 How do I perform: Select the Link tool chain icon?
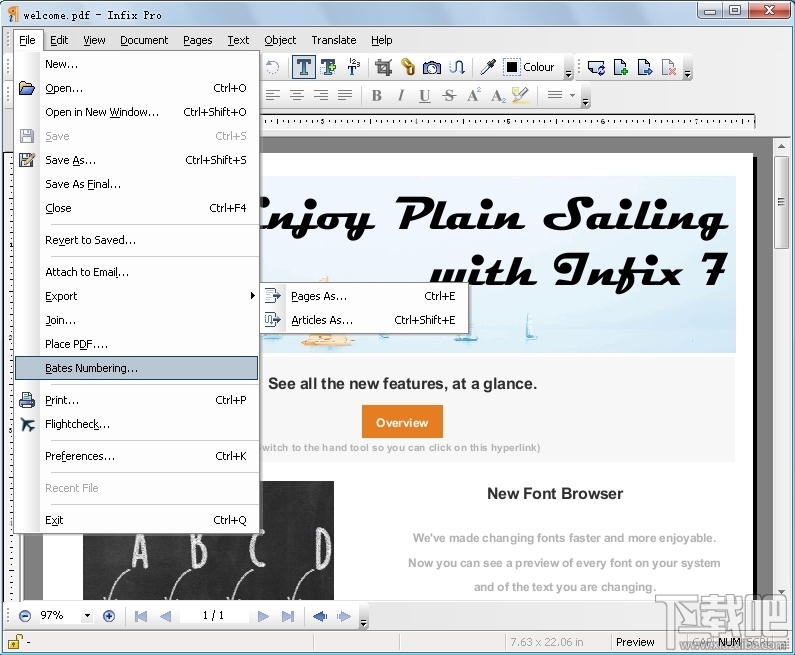[408, 67]
